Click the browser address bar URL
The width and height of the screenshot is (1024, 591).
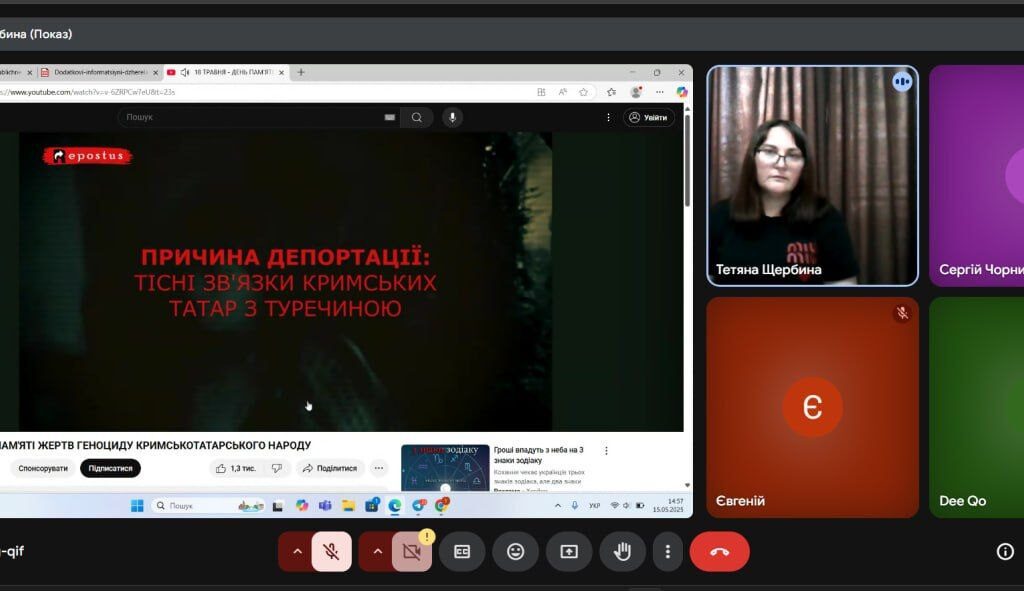click(x=89, y=92)
